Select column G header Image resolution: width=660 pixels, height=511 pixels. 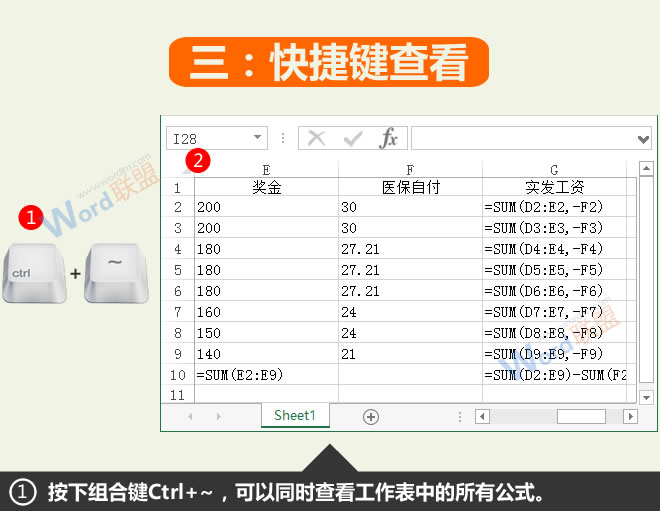point(554,170)
